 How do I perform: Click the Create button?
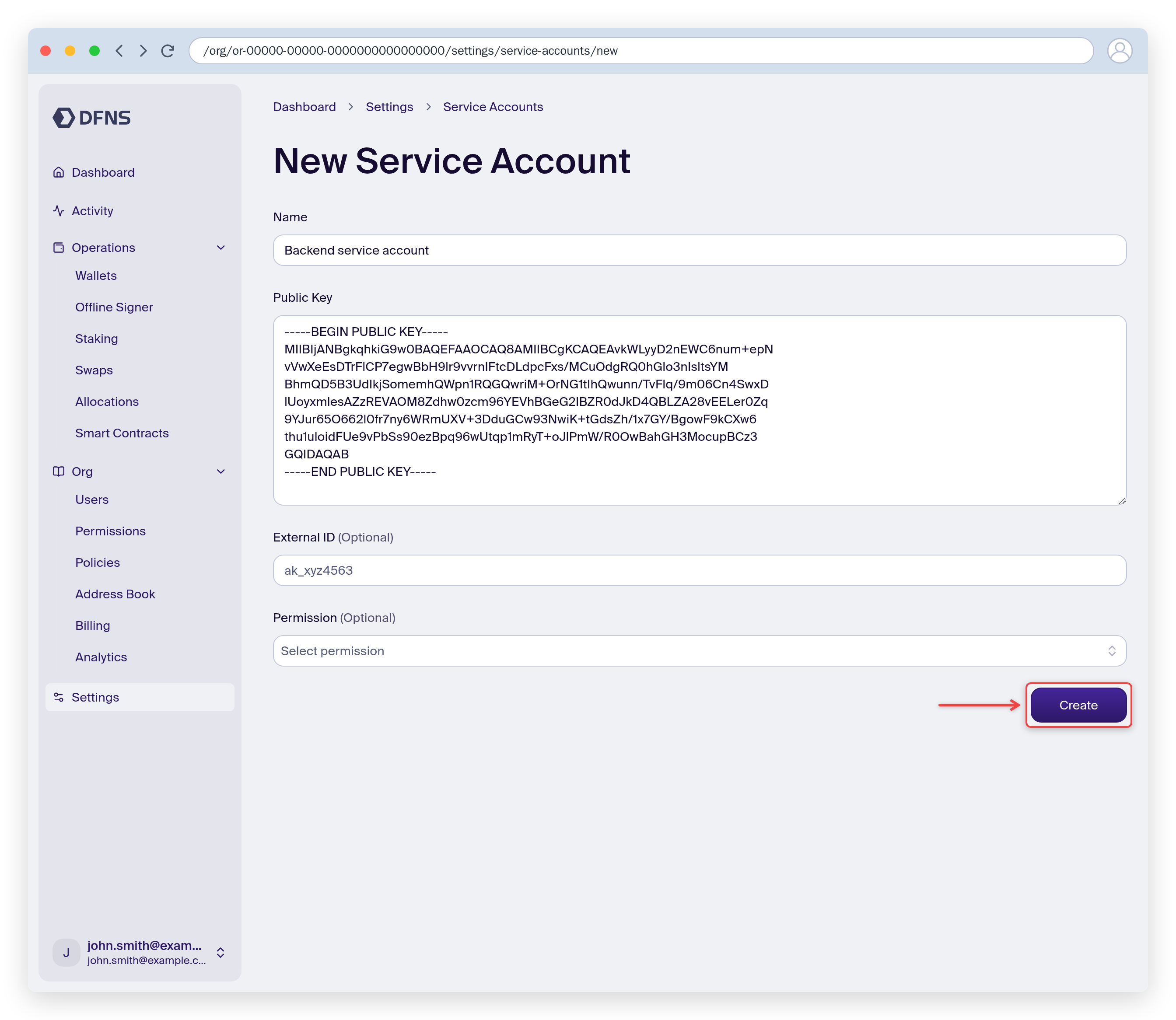coord(1078,705)
